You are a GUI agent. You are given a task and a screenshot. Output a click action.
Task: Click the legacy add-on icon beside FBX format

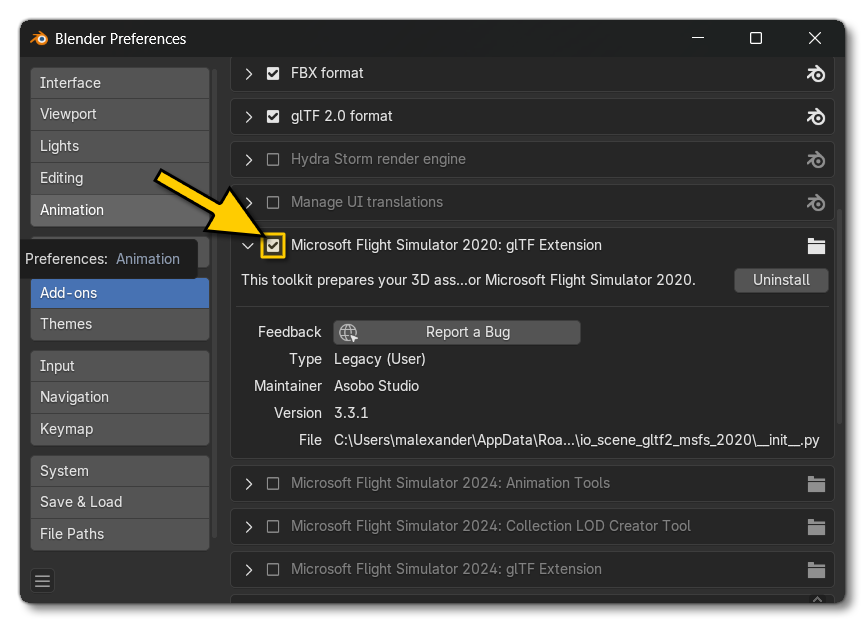click(816, 73)
